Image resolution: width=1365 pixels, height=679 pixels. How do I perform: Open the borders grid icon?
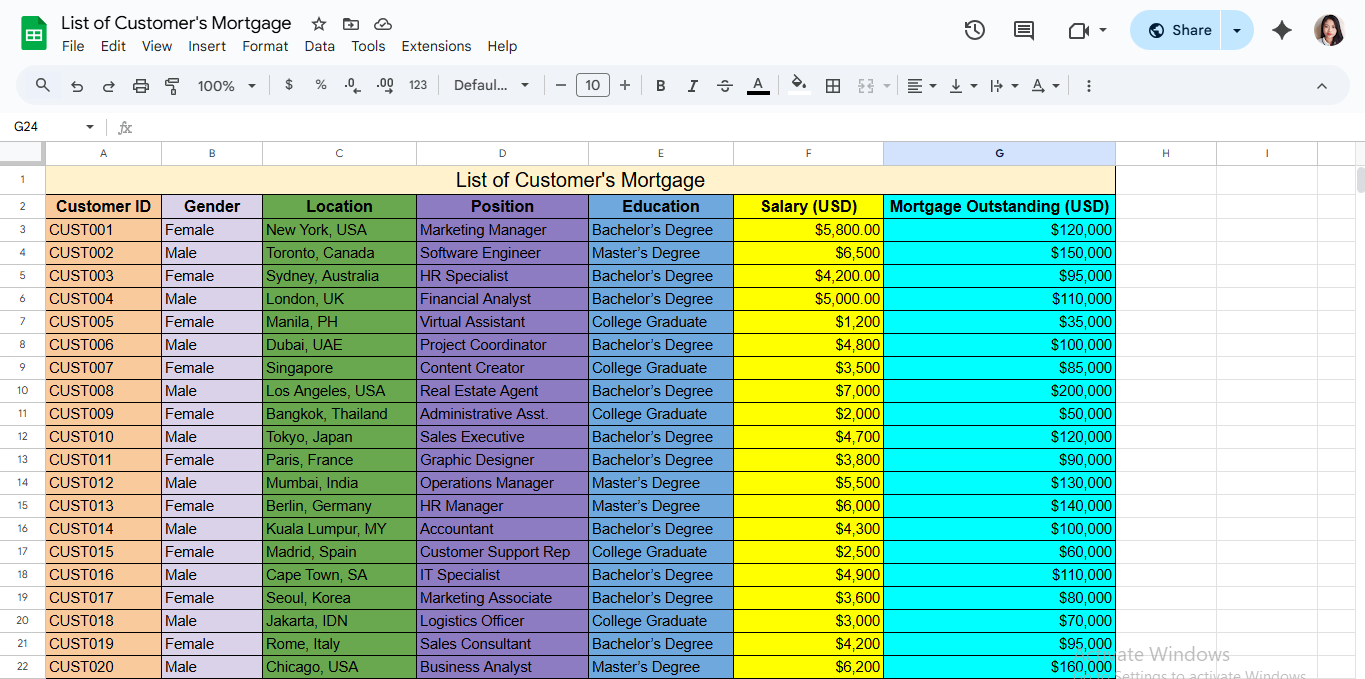tap(832, 86)
